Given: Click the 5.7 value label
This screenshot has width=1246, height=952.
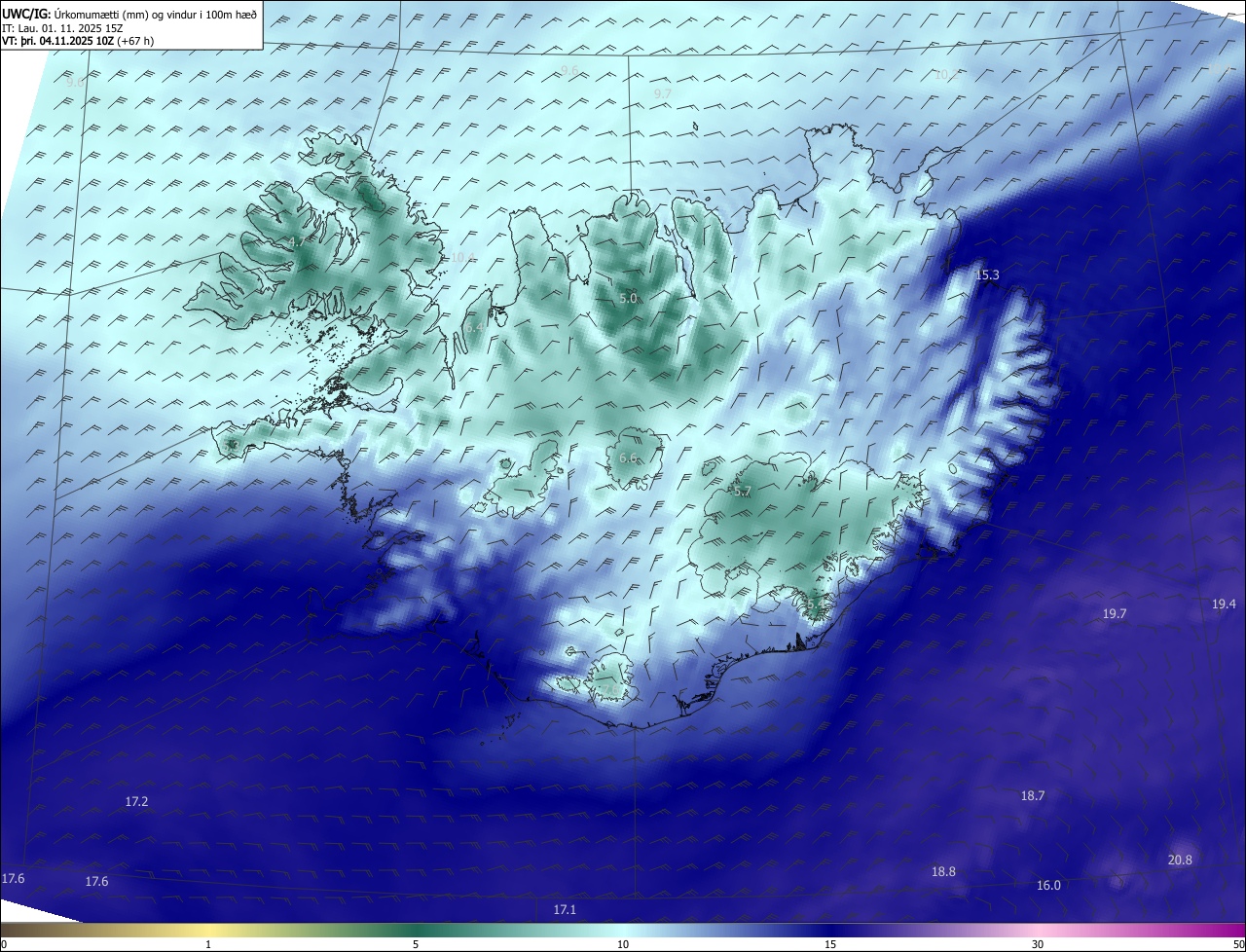Looking at the screenshot, I should pyautogui.click(x=743, y=493).
